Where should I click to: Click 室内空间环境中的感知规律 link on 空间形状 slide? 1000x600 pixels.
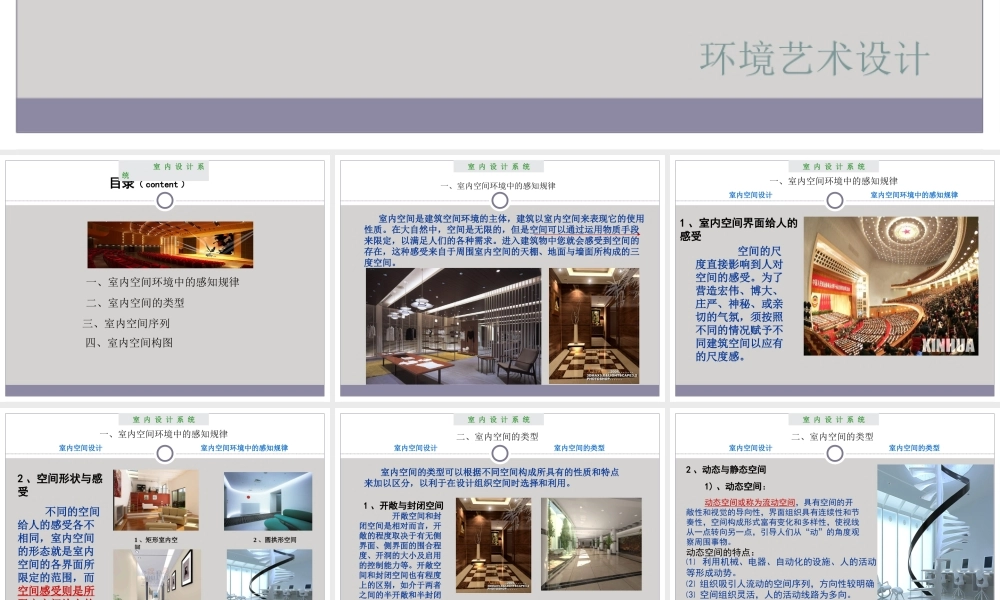(244, 448)
